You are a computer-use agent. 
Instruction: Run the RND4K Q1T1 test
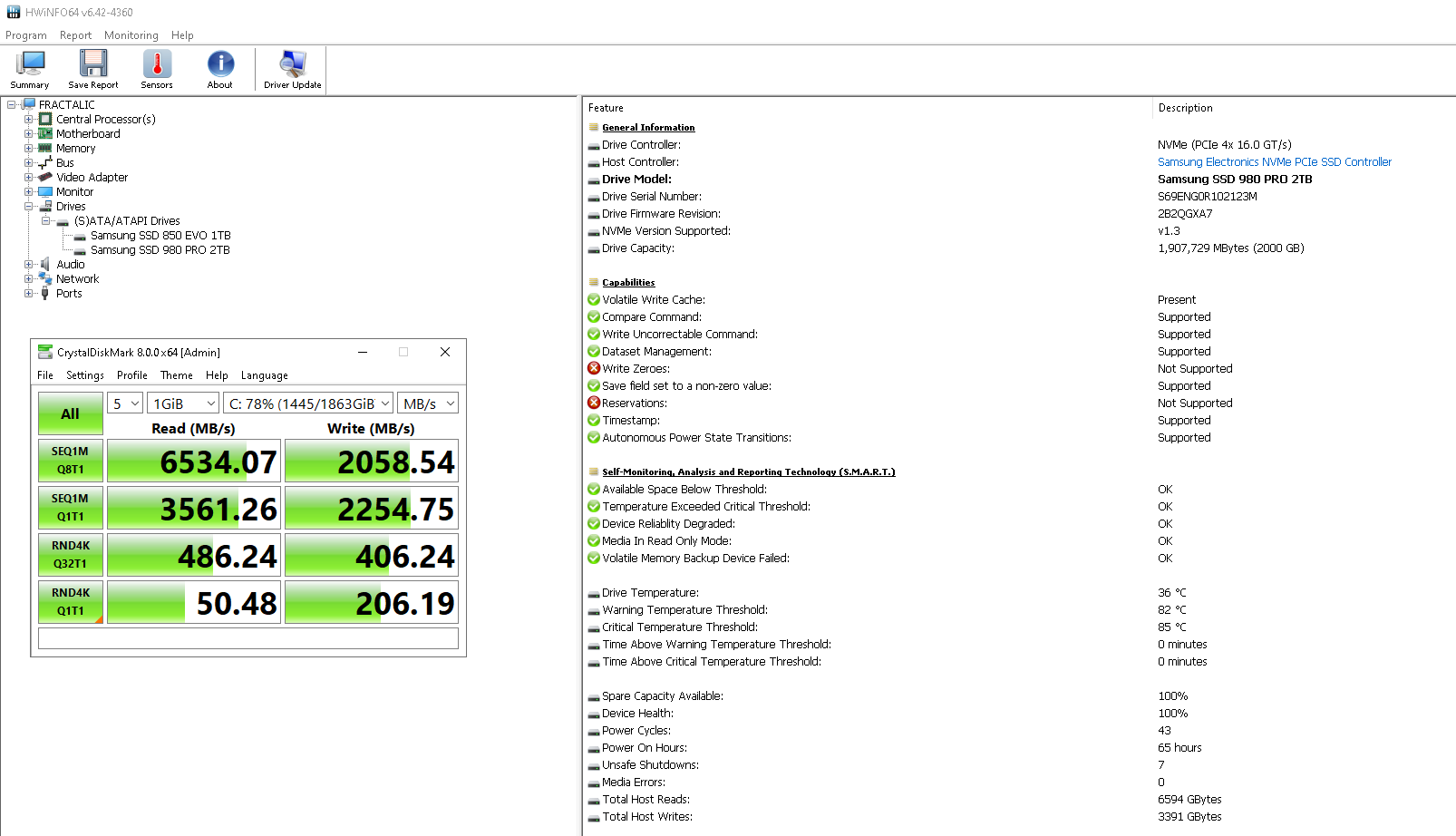71,602
